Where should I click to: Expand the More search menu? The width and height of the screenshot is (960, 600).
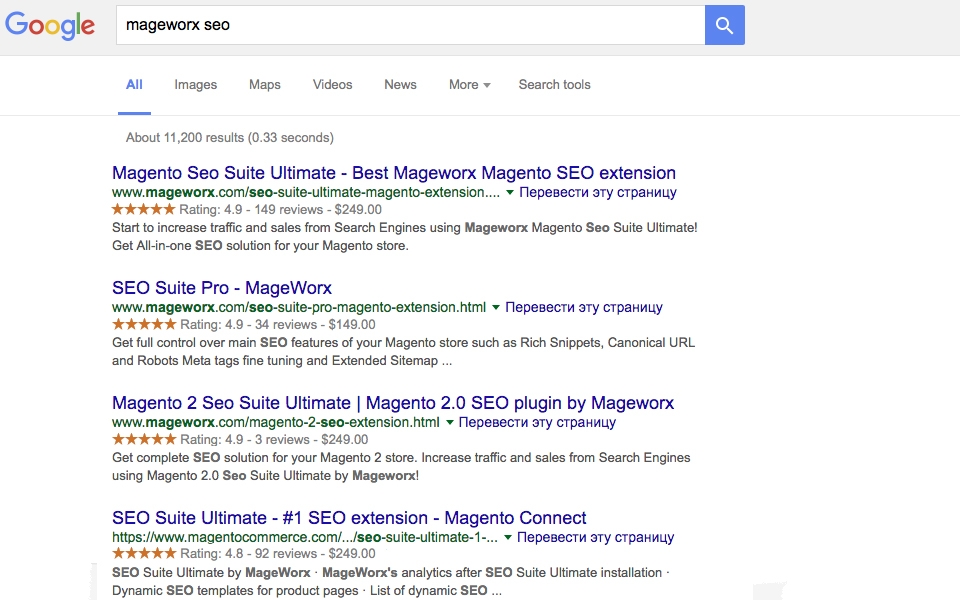click(470, 84)
